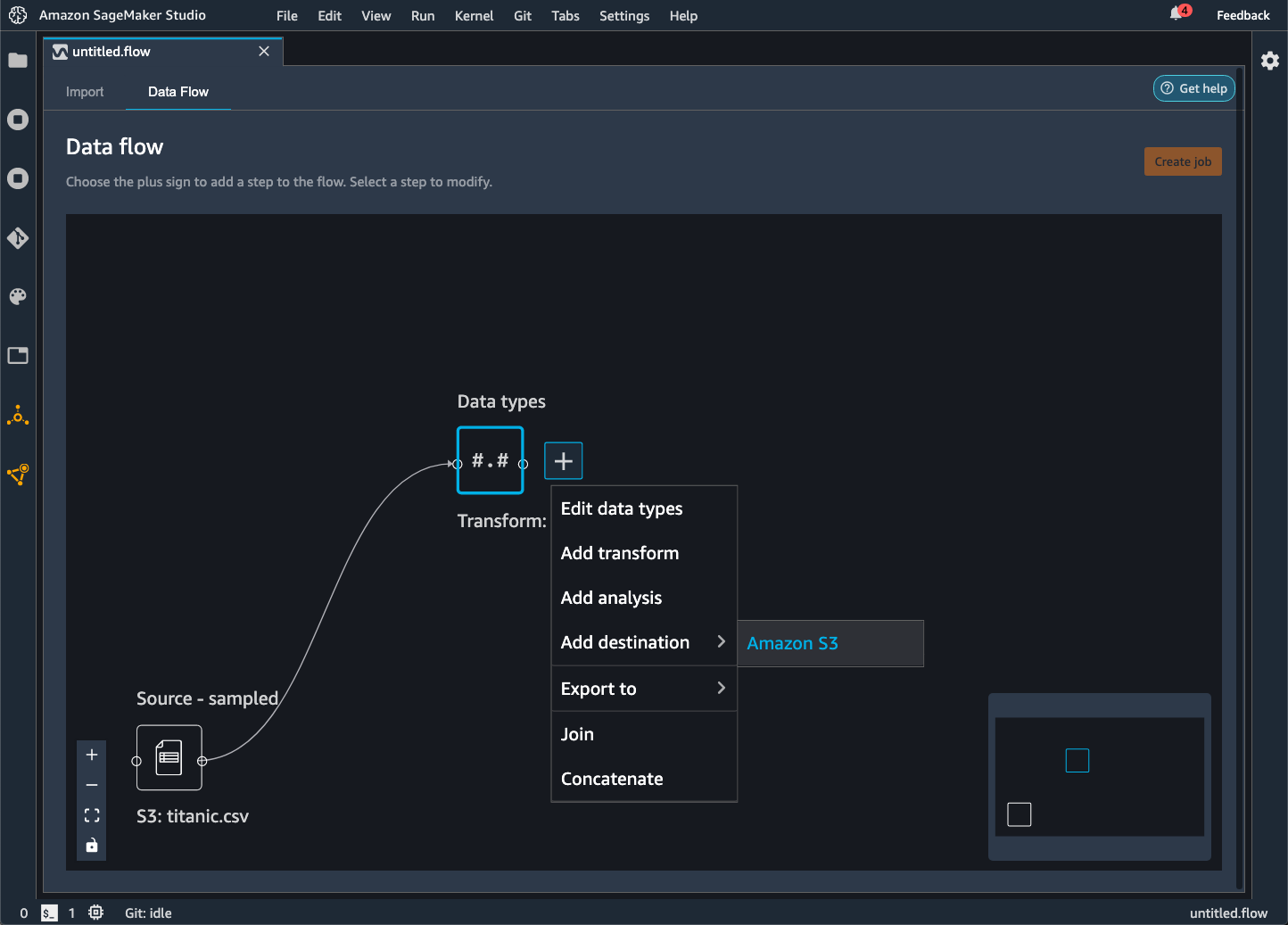This screenshot has height=925, width=1288.
Task: Click the Get help button
Action: click(x=1193, y=88)
